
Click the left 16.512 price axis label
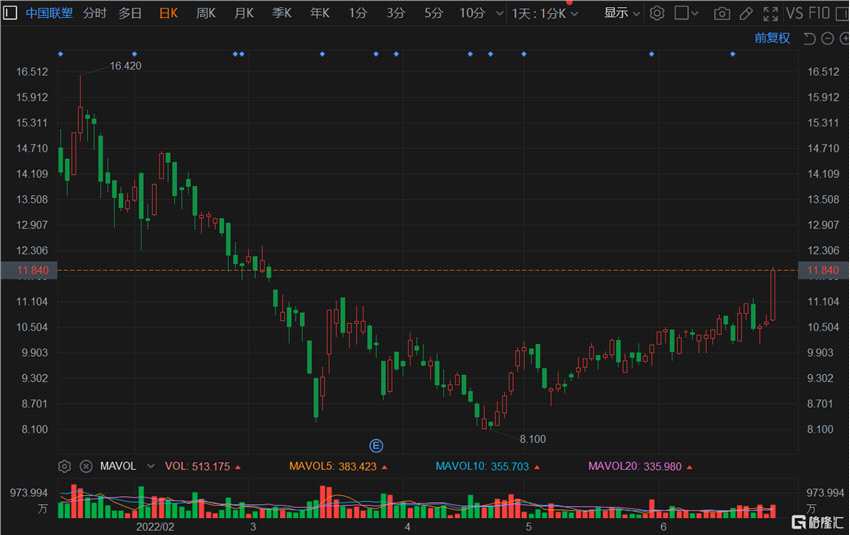[32, 72]
